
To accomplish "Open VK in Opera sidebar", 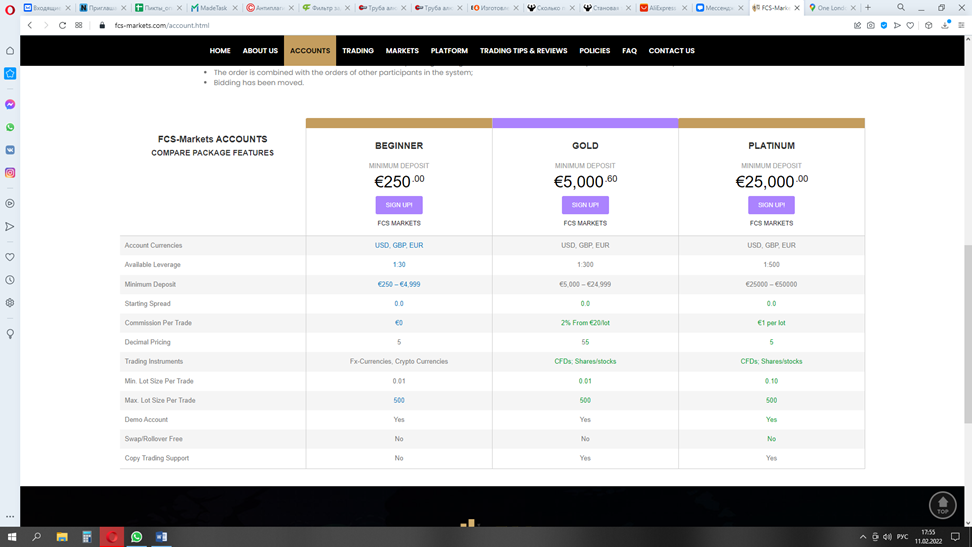I will 10,150.
